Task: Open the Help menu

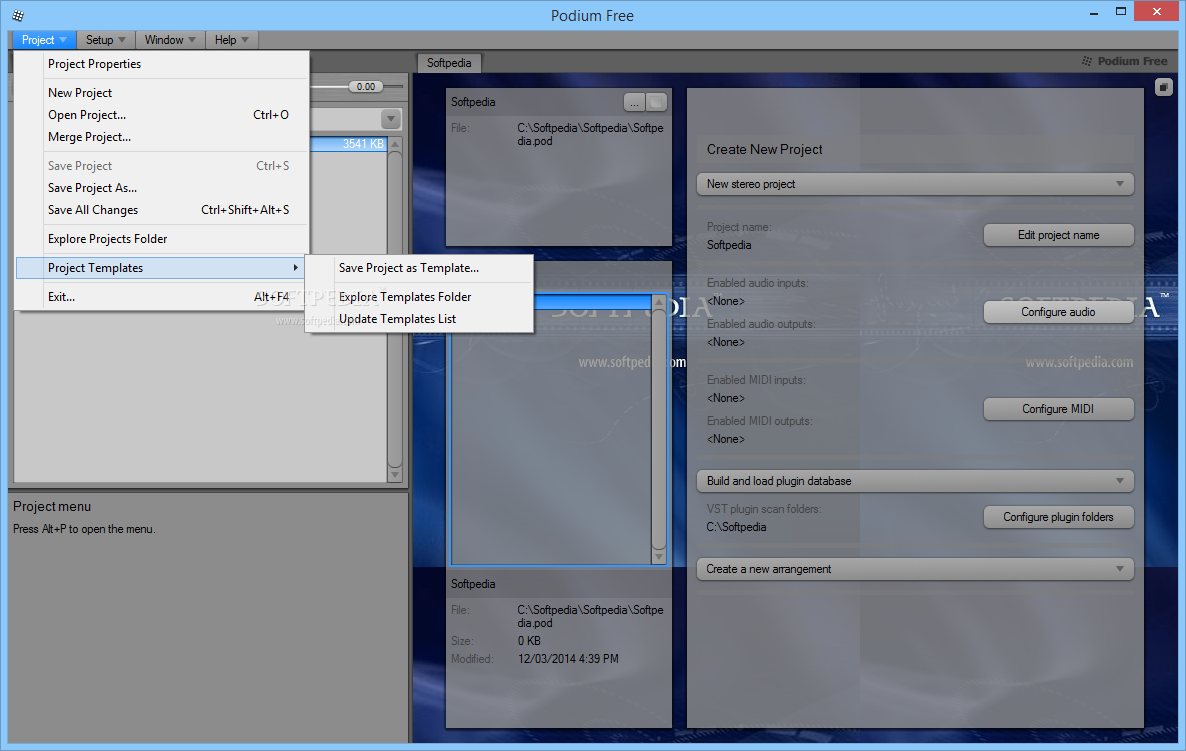Action: click(x=231, y=40)
